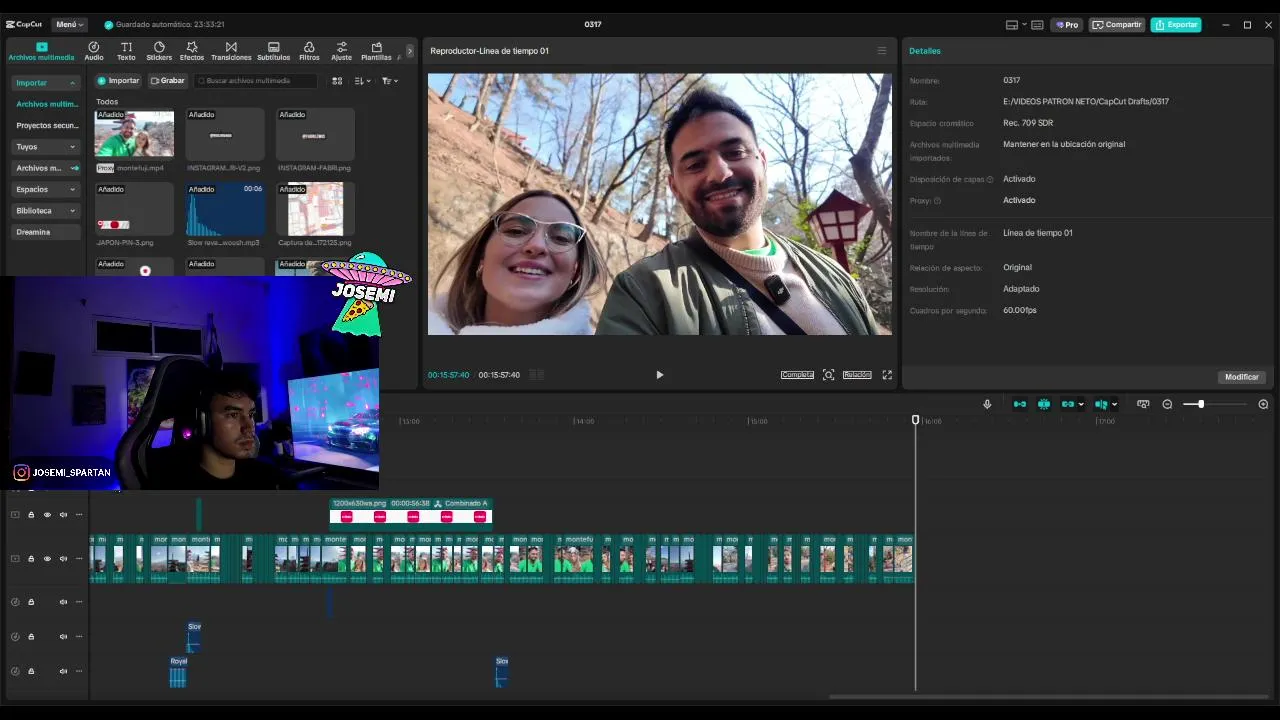Image resolution: width=1280 pixels, height=720 pixels.
Task: Toggle the preview axis
Action: [1101, 404]
